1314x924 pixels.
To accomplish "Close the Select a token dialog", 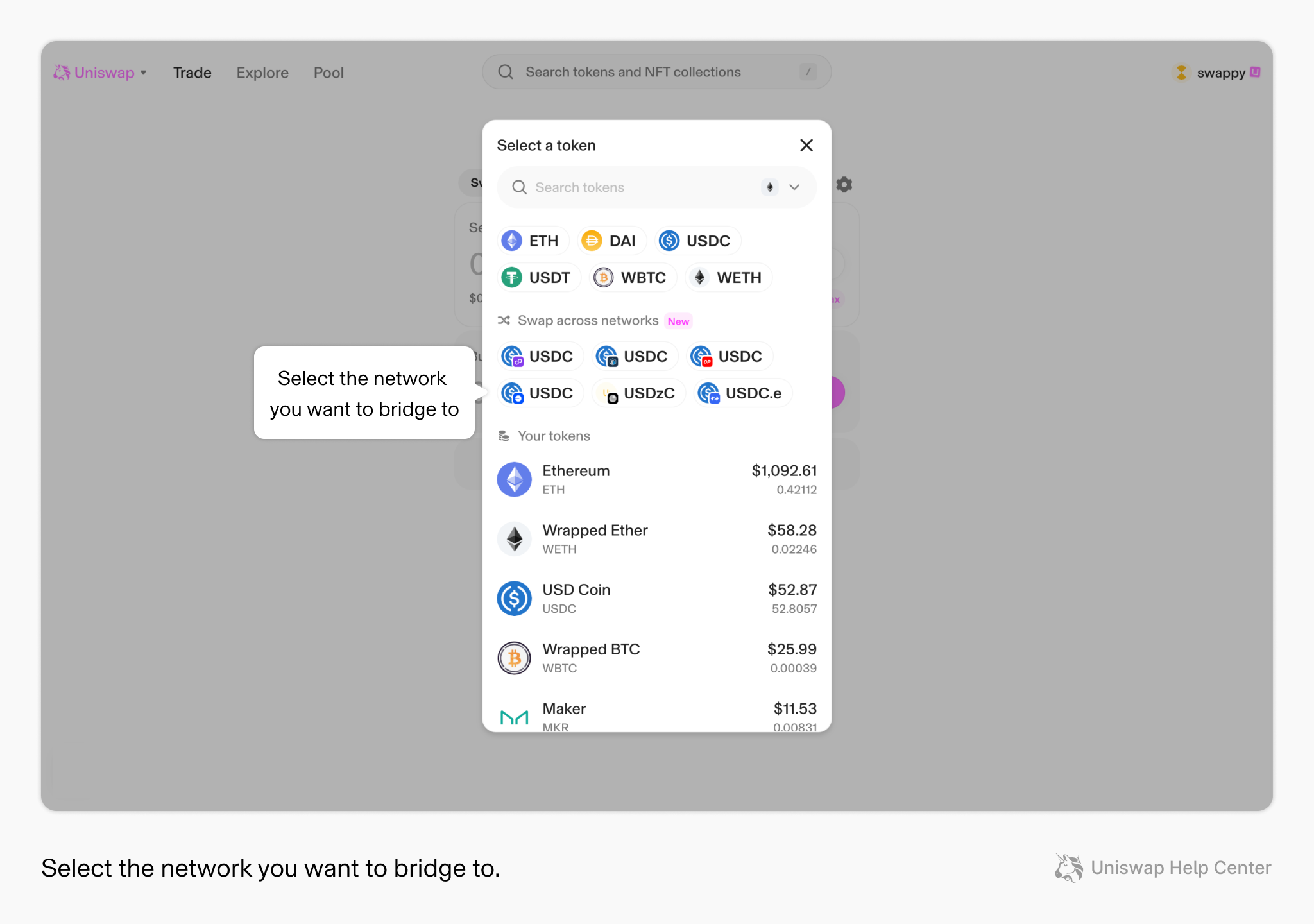I will (x=806, y=145).
